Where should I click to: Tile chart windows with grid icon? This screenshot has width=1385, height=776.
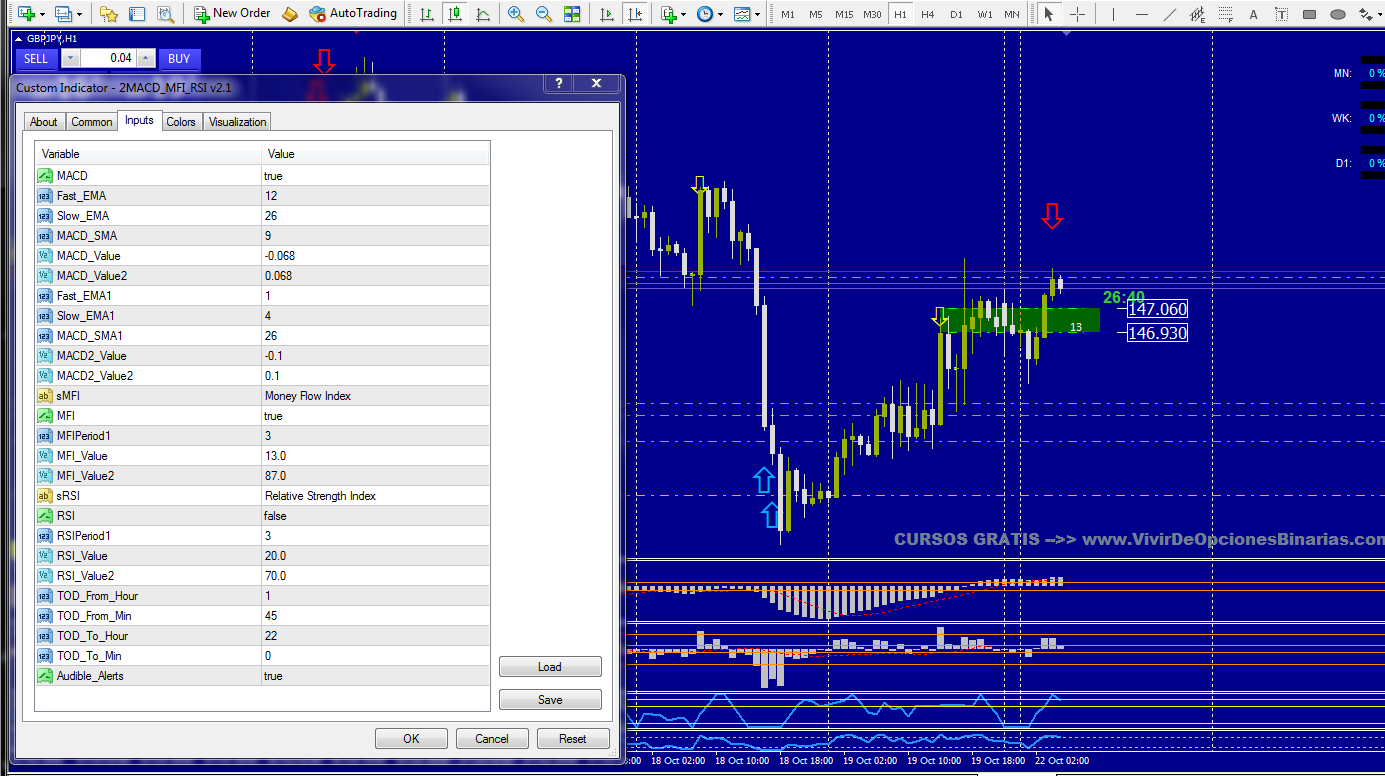572,14
